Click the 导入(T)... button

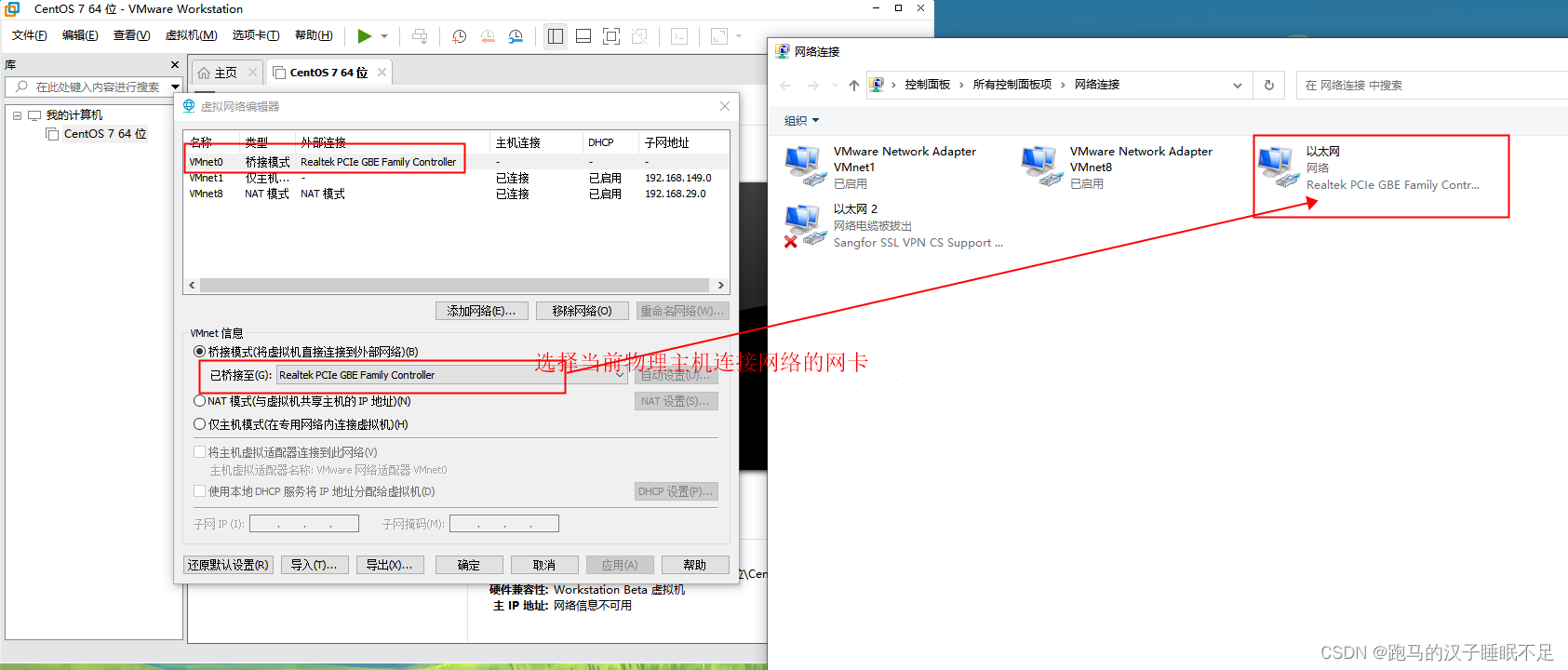(315, 565)
